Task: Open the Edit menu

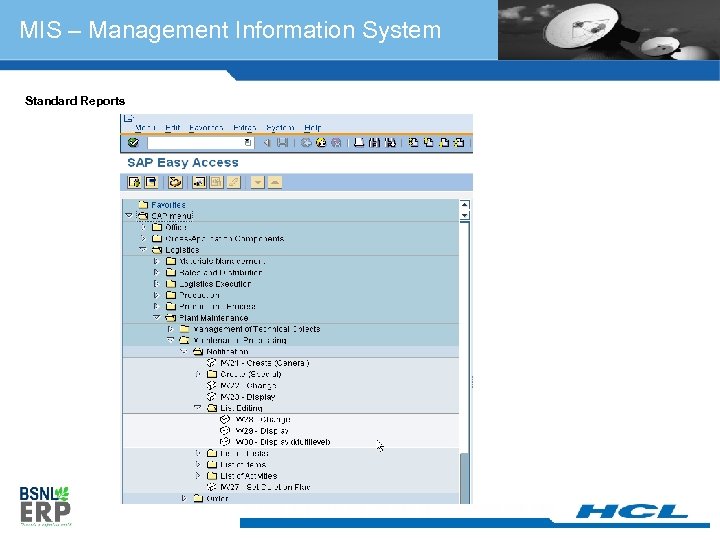Action: [x=173, y=127]
